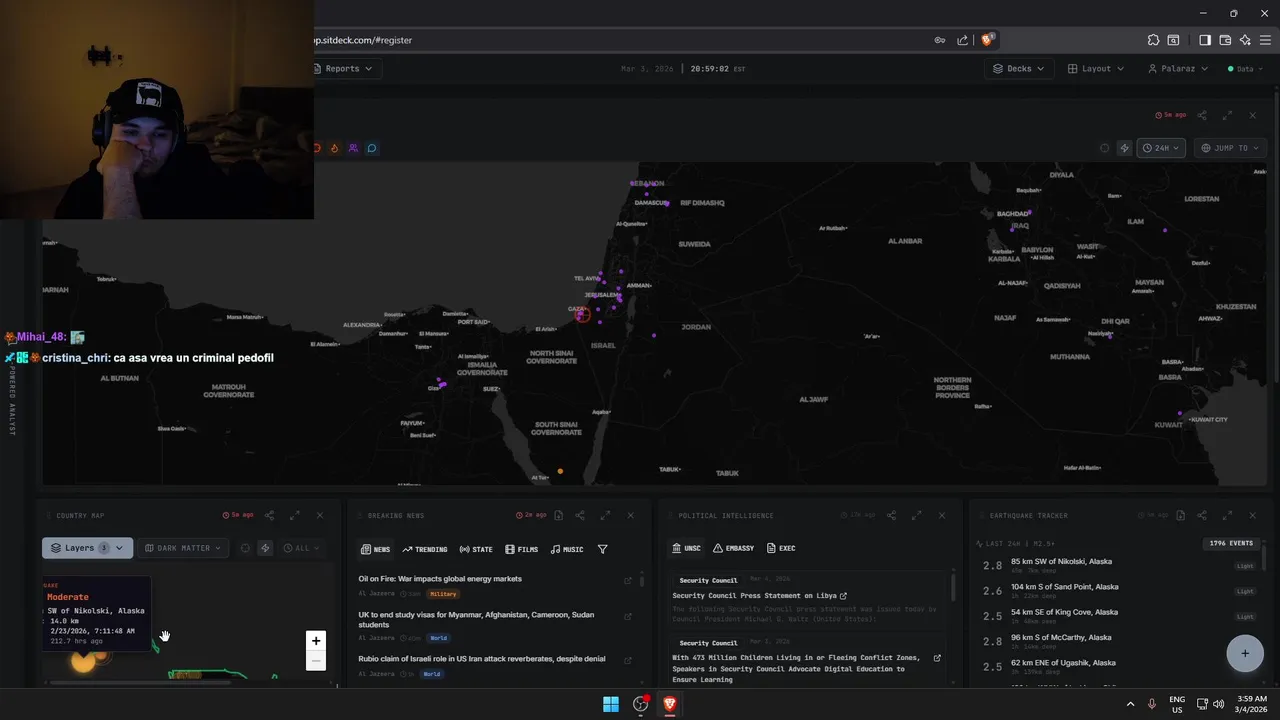The width and height of the screenshot is (1280, 720).
Task: Open the Breaking News filter funnel
Action: [x=602, y=549]
